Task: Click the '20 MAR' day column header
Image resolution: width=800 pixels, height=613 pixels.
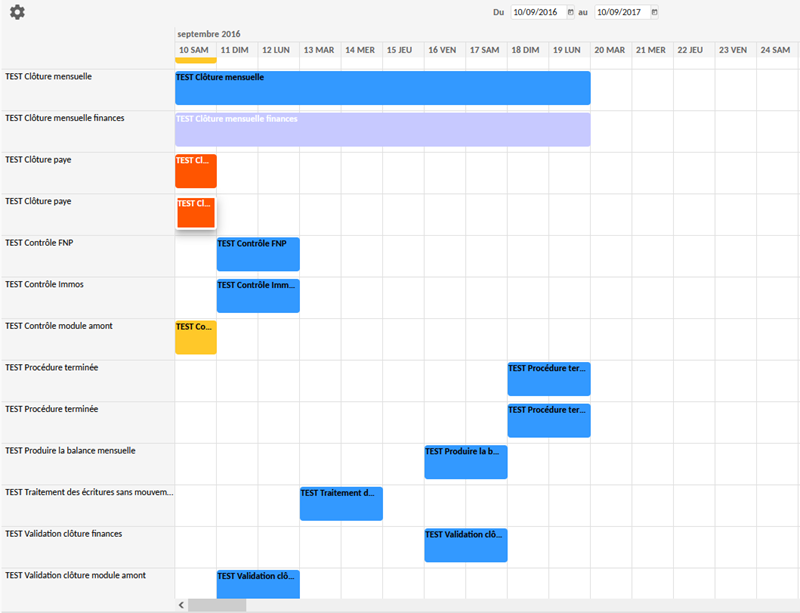Action: [609, 49]
